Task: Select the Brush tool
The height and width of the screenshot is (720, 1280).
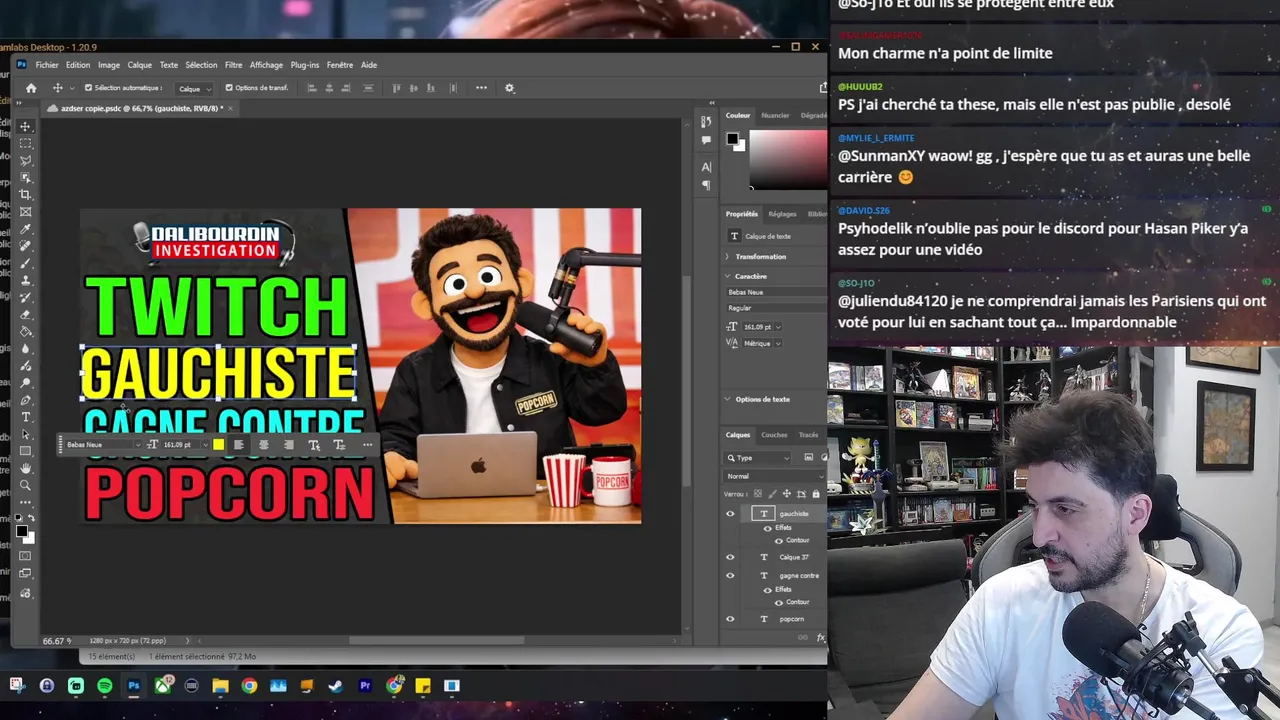Action: [26, 263]
